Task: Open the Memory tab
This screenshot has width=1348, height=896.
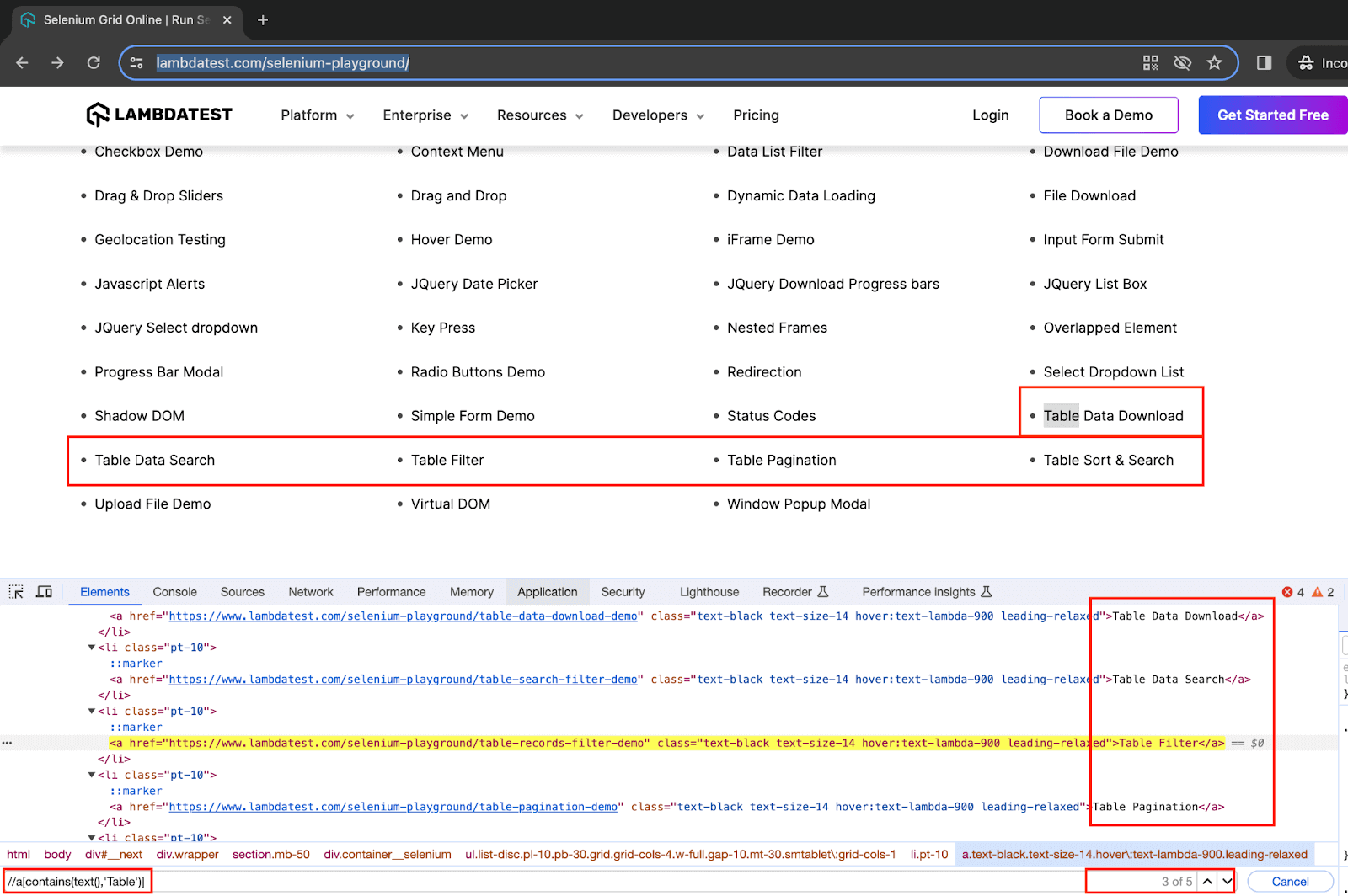Action: coord(472,592)
